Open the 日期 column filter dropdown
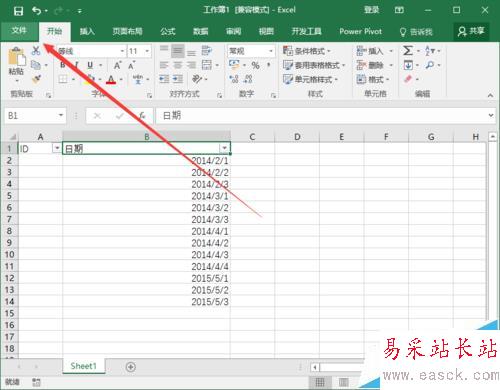500x390 pixels. pos(225,148)
